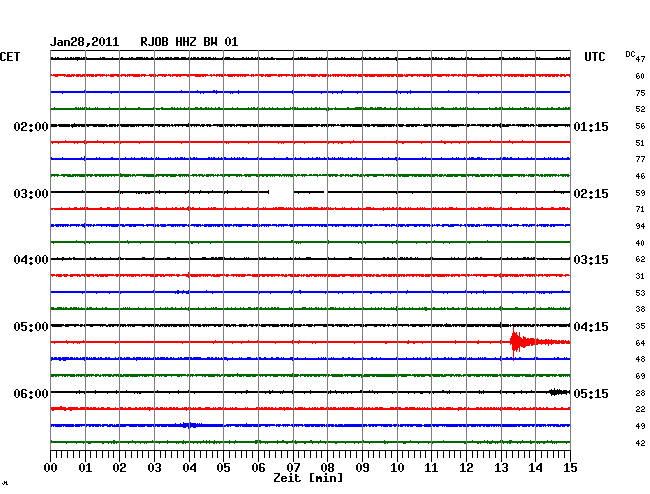Image resolution: width=650 pixels, height=494 pixels.
Task: Select DC value 42
Action: click(x=640, y=443)
